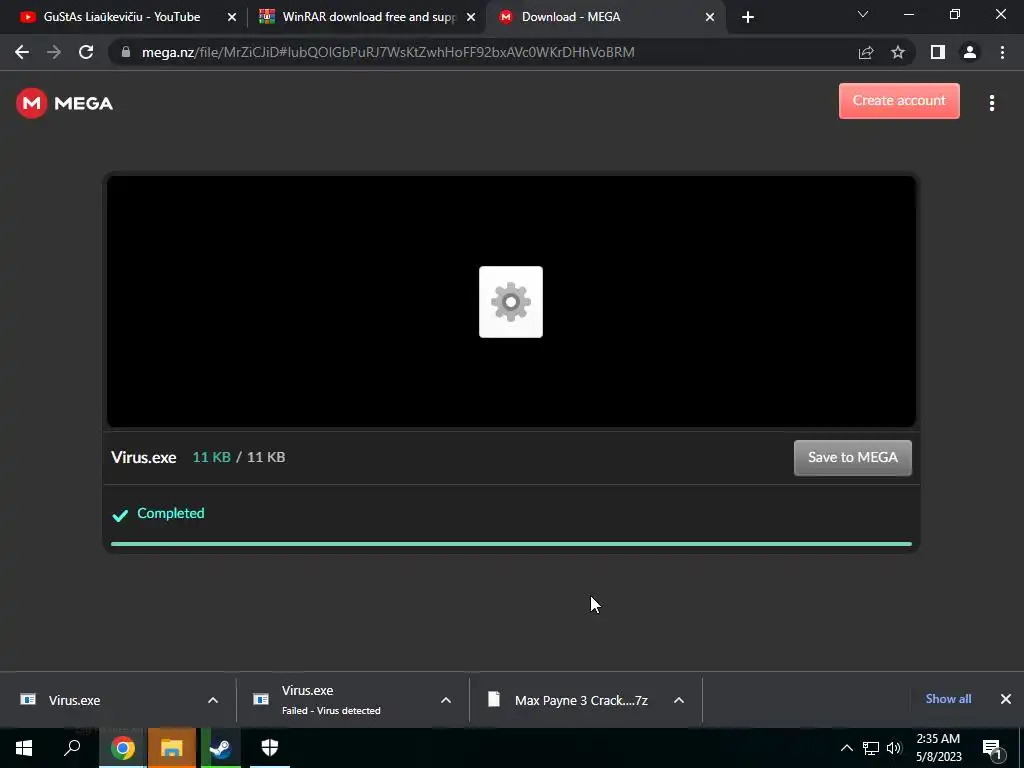The width and height of the screenshot is (1024, 768).
Task: Bookmark this page with the star icon
Action: click(898, 52)
